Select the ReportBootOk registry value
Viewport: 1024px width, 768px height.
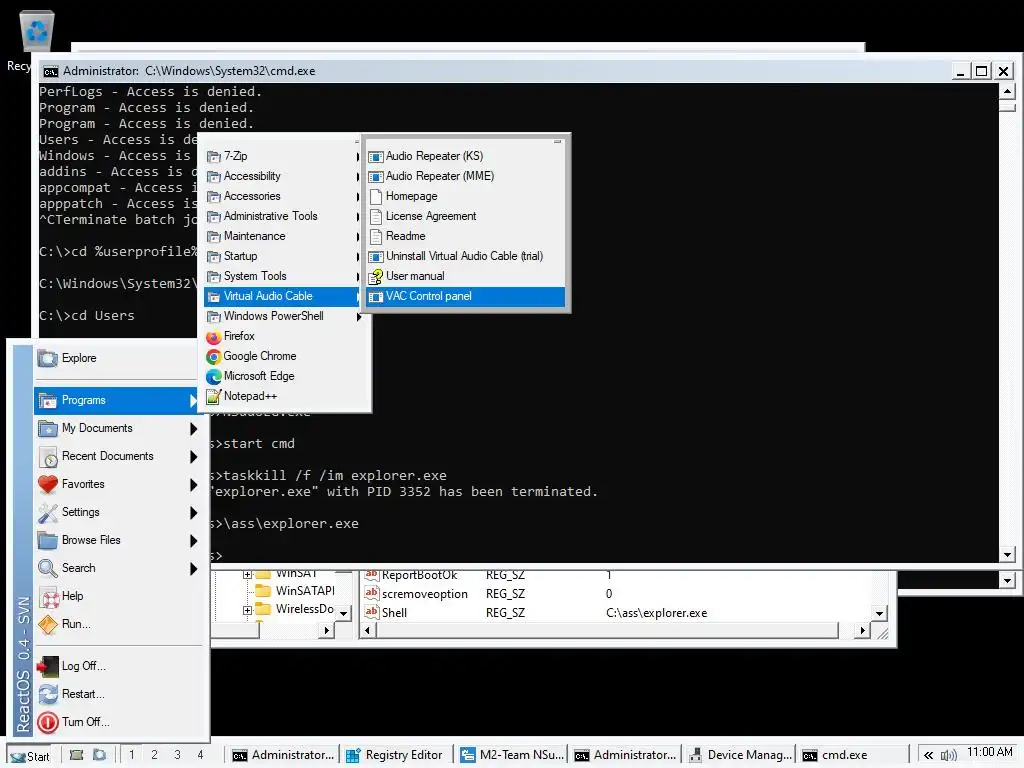[x=419, y=575]
